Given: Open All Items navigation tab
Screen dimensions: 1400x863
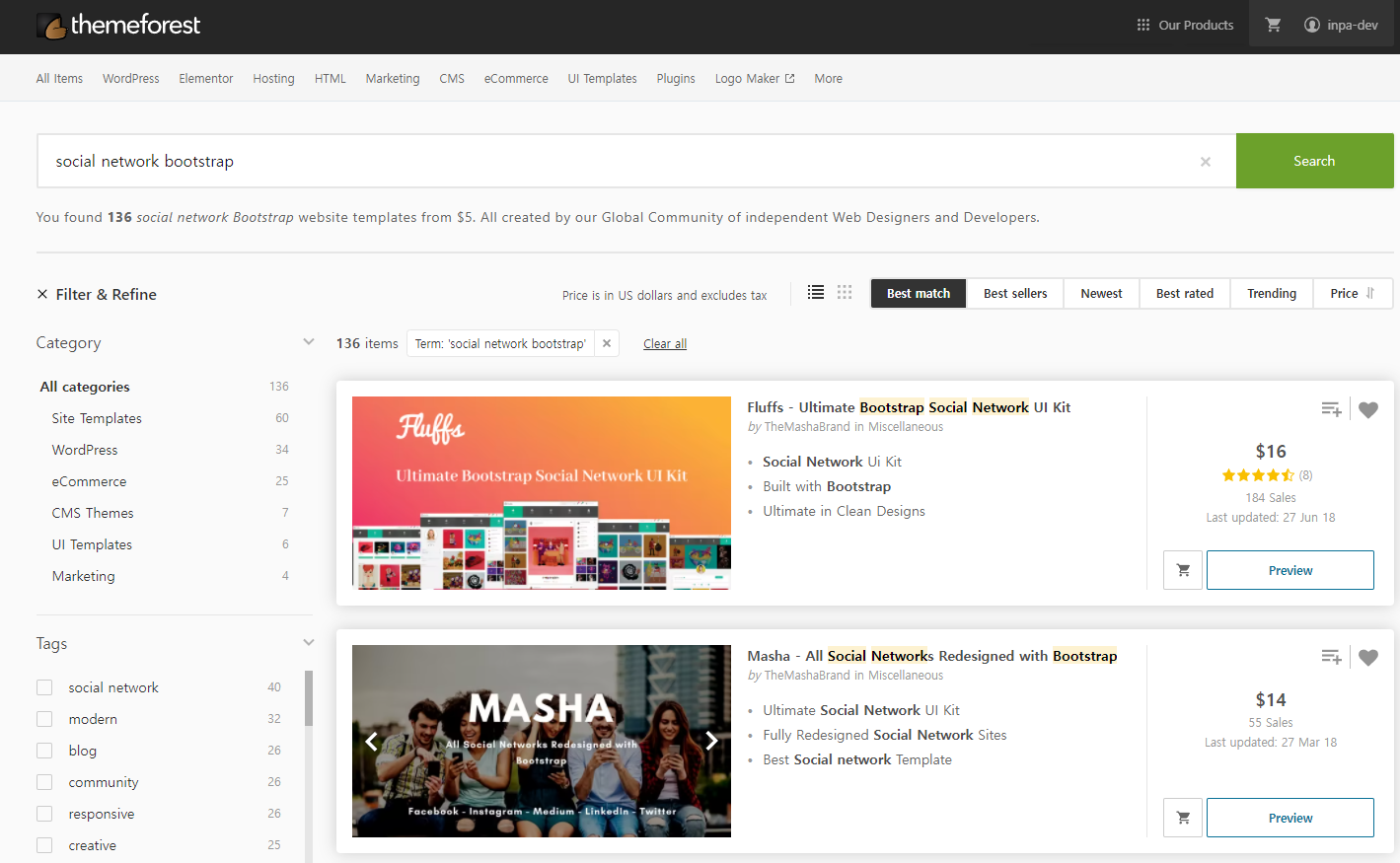Looking at the screenshot, I should point(59,79).
